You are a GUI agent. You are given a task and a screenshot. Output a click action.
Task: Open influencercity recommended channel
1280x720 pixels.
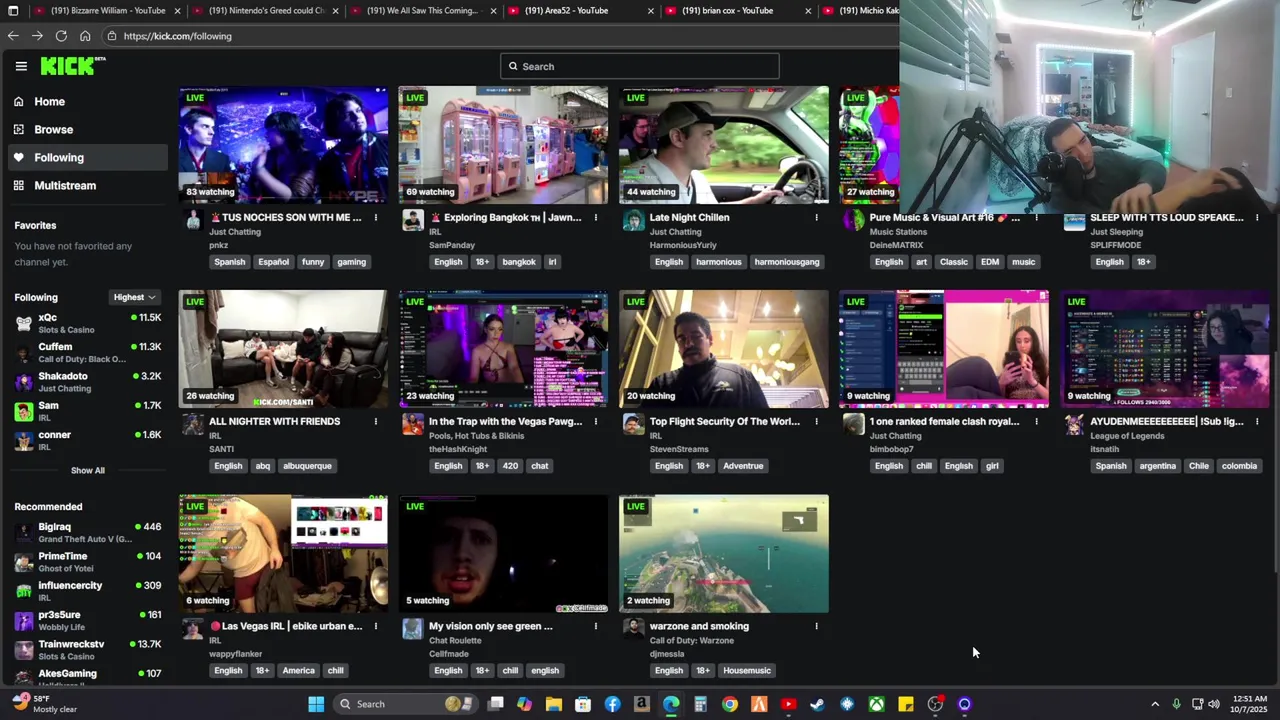87,591
